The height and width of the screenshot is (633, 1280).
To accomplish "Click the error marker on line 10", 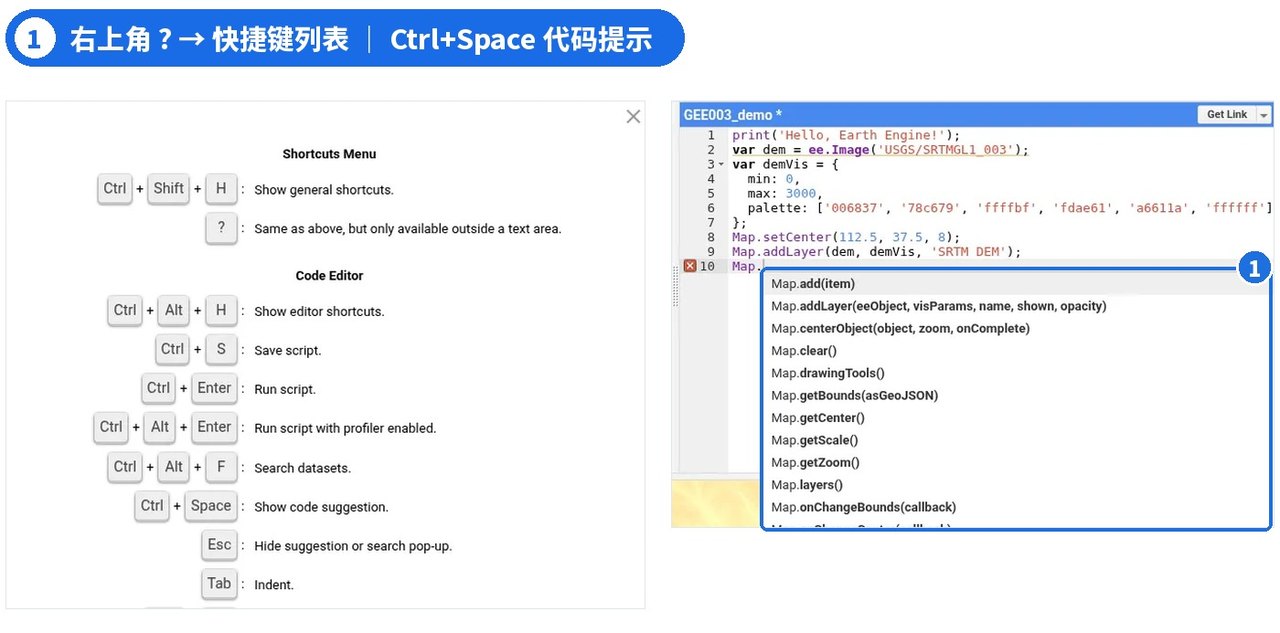I will 690,266.
